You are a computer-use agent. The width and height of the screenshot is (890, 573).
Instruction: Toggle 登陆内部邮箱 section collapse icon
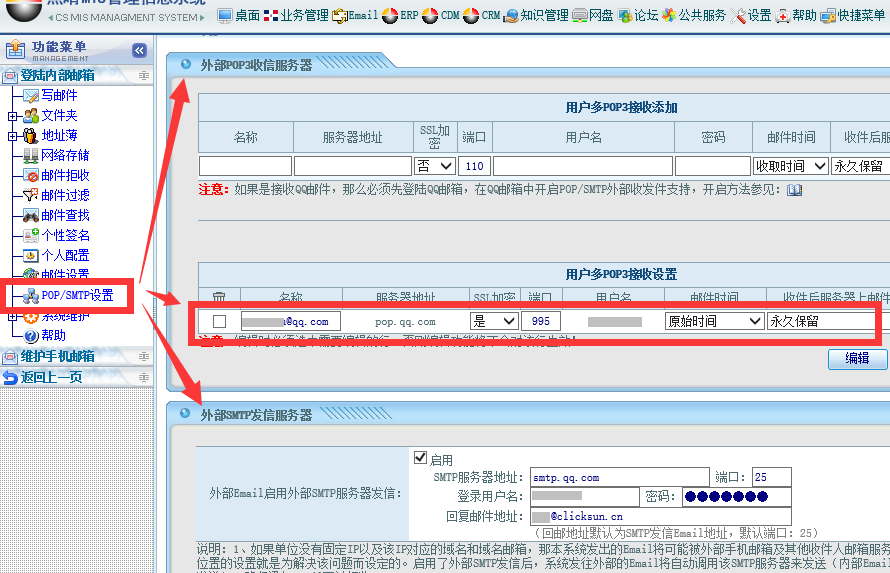[x=144, y=75]
